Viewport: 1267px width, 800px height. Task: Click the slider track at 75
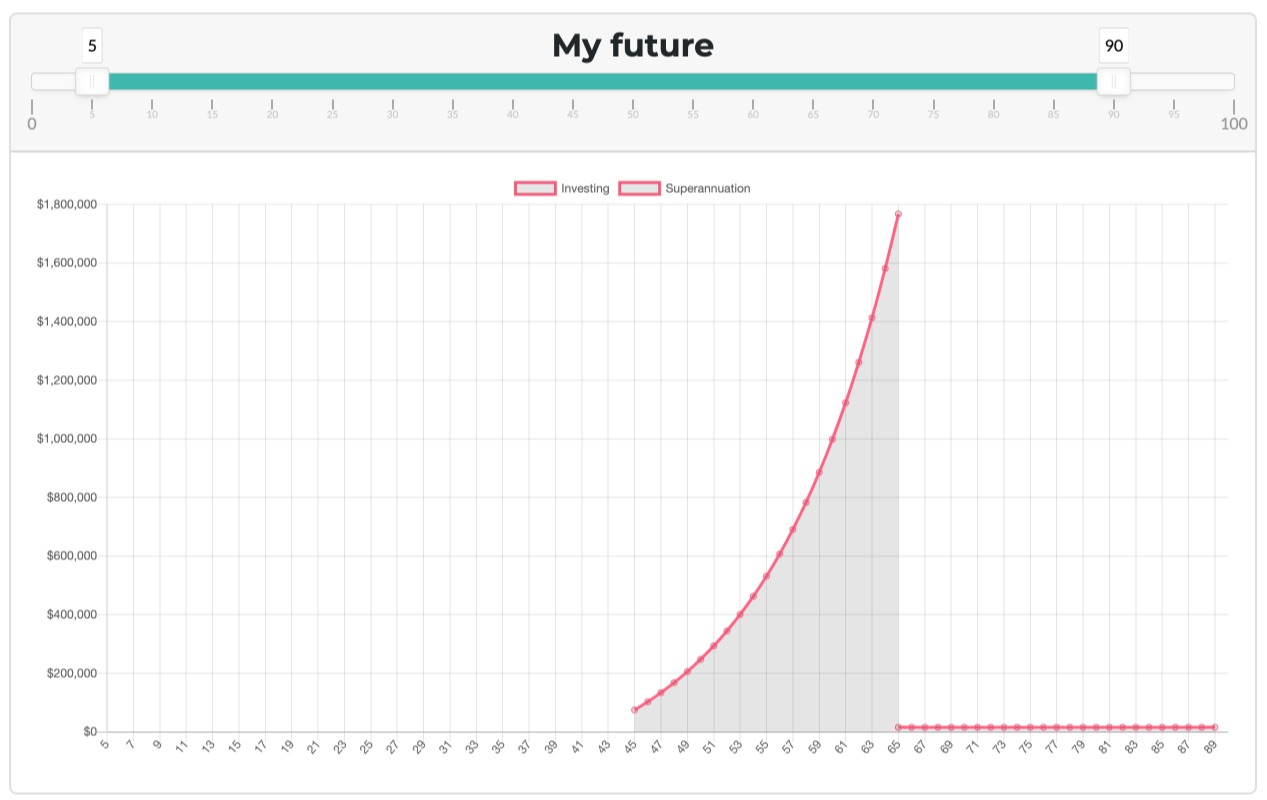(x=933, y=82)
